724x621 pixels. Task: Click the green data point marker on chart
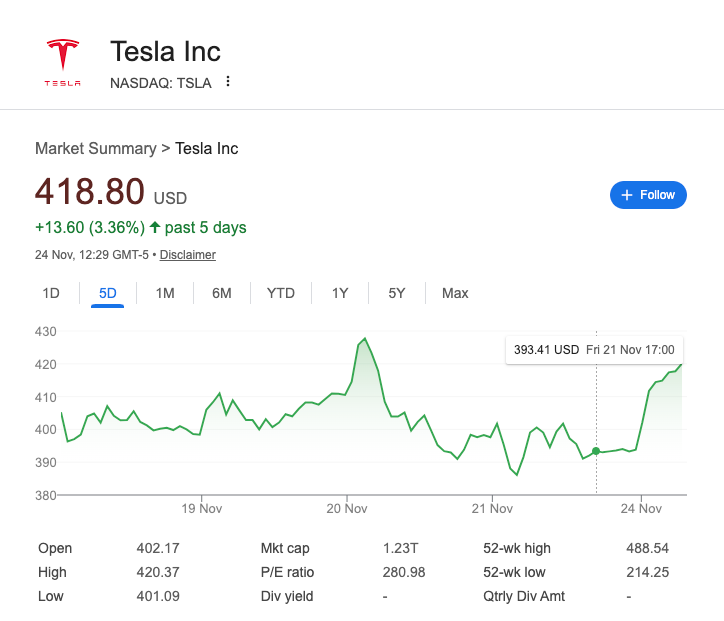[596, 452]
